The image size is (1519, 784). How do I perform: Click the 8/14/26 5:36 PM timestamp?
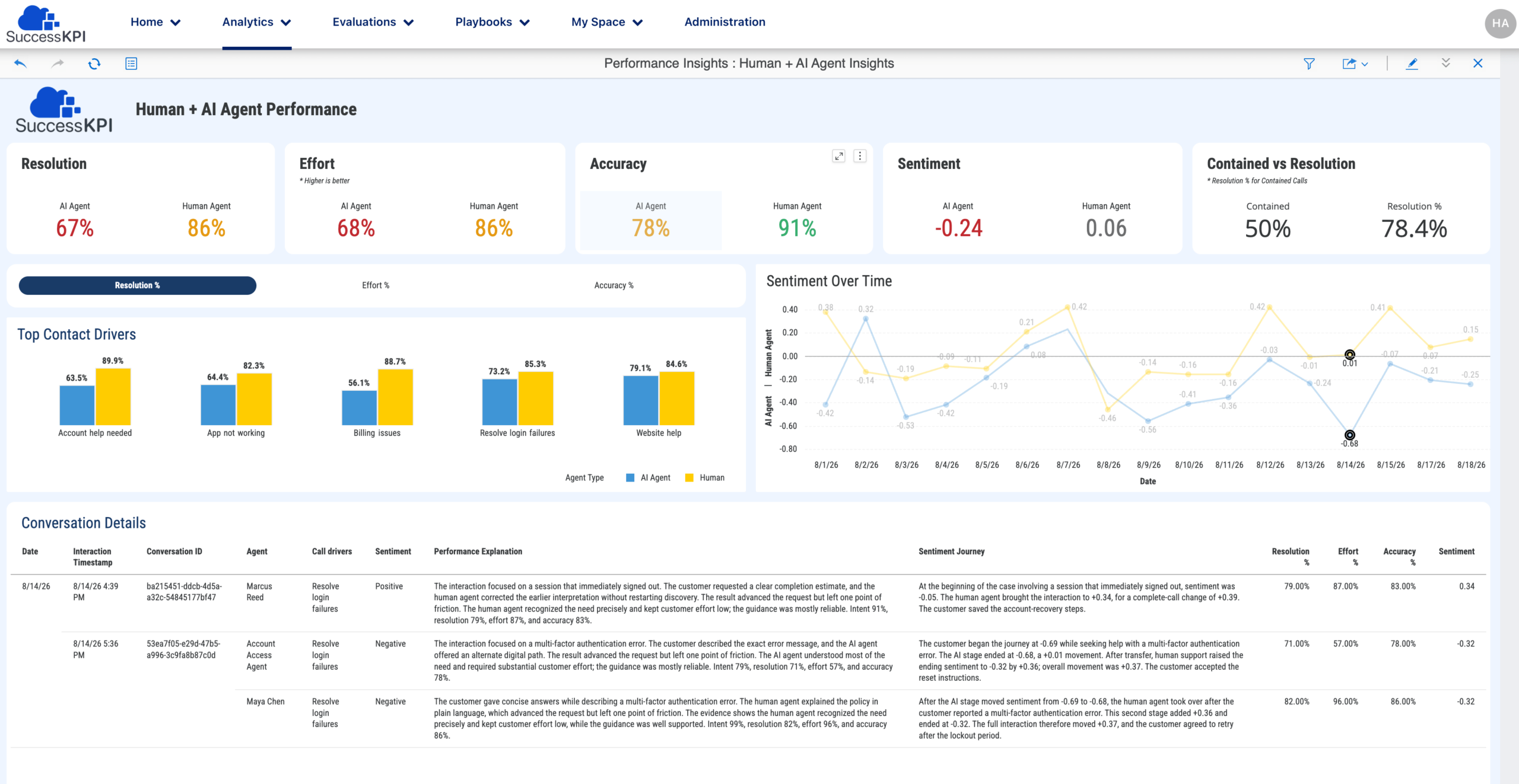[96, 649]
